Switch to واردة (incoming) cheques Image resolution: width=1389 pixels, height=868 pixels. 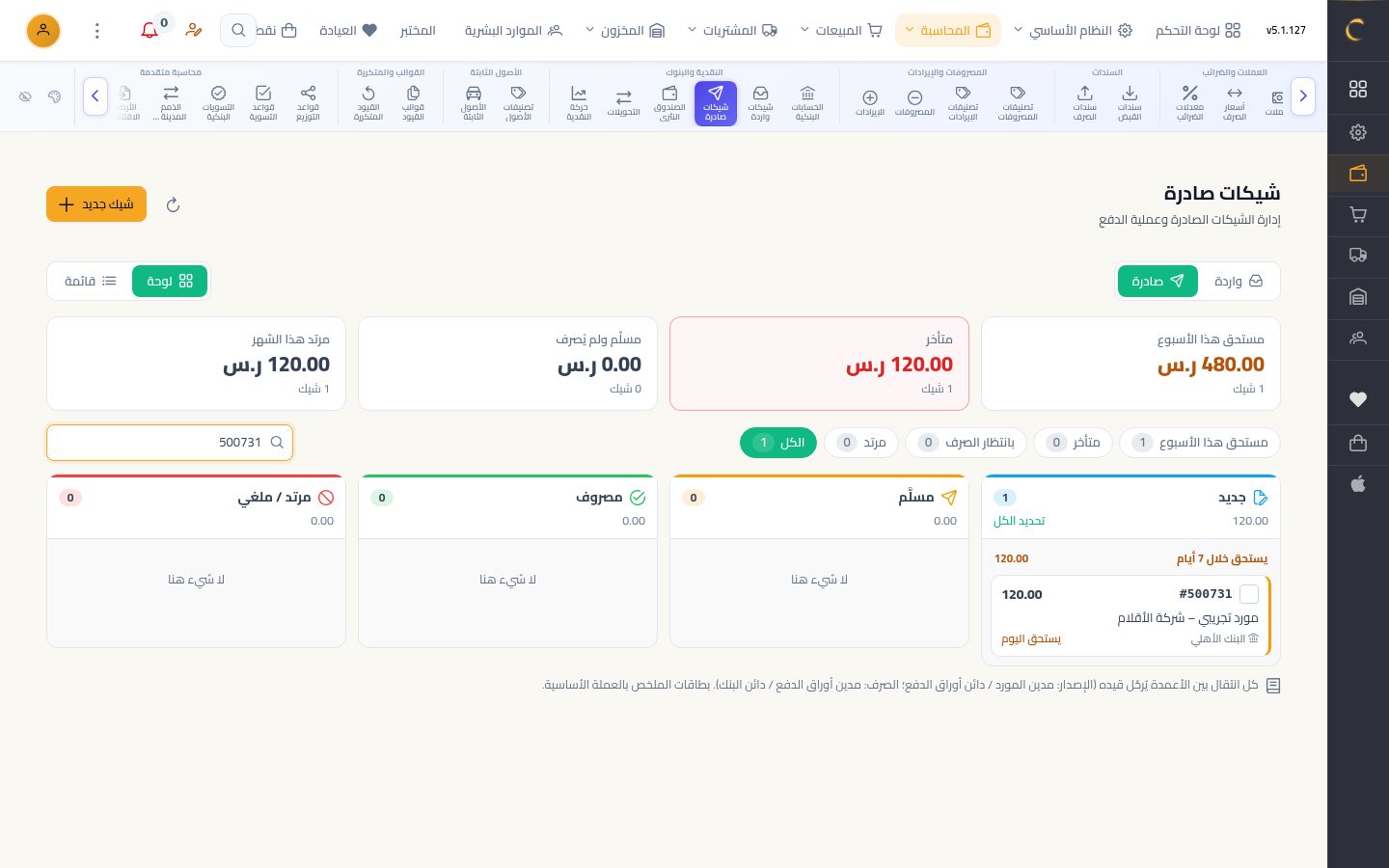pyautogui.click(x=1239, y=281)
